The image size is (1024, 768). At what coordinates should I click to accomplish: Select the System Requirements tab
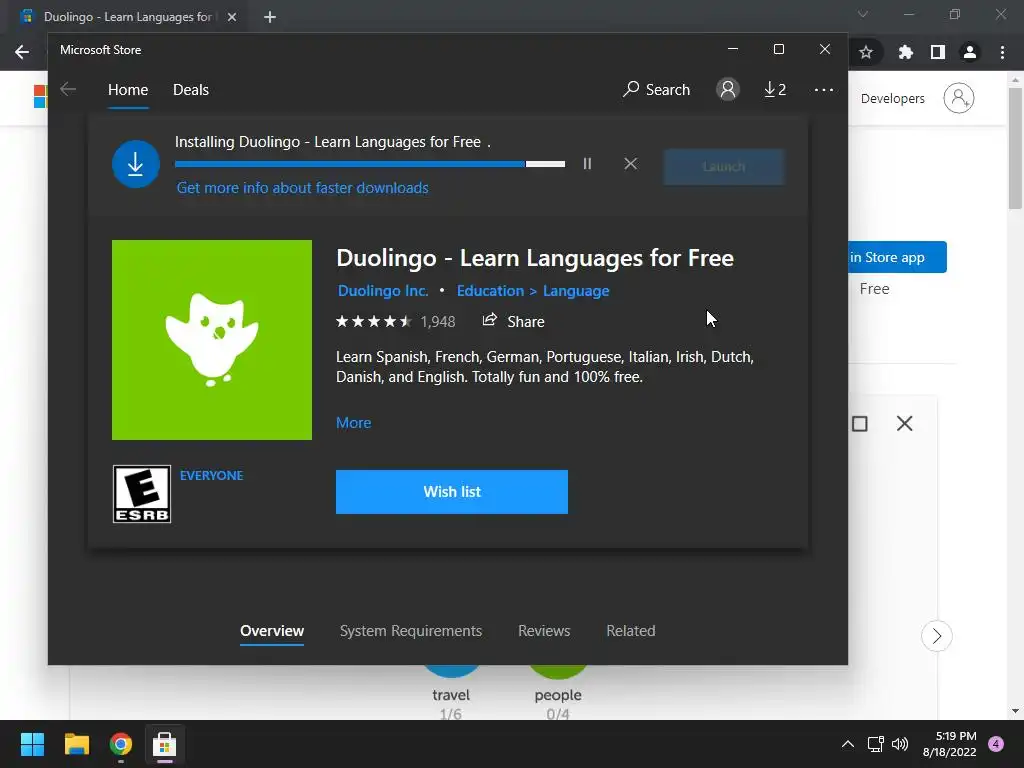tap(411, 631)
